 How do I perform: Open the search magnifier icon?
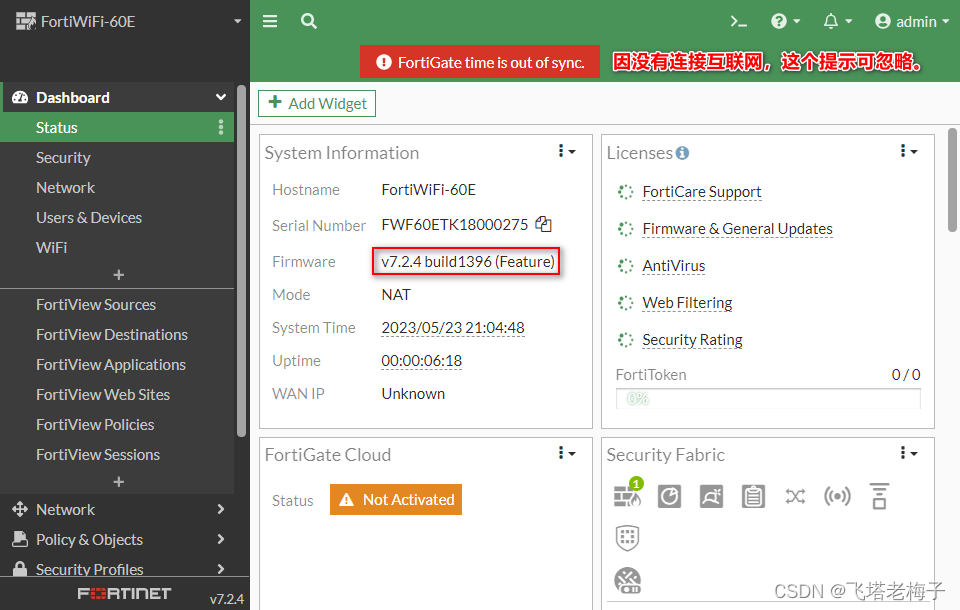tap(309, 21)
